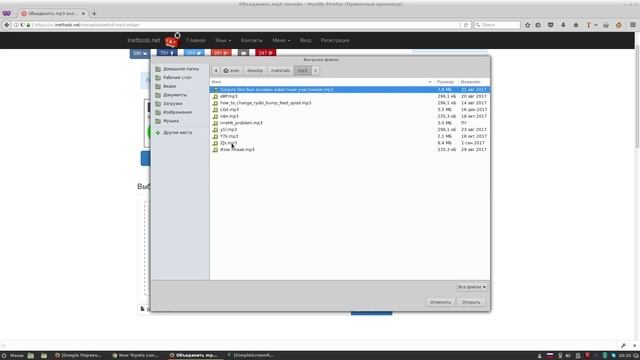The image size is (640, 360).
Task: Click the Отменить button
Action: [440, 302]
